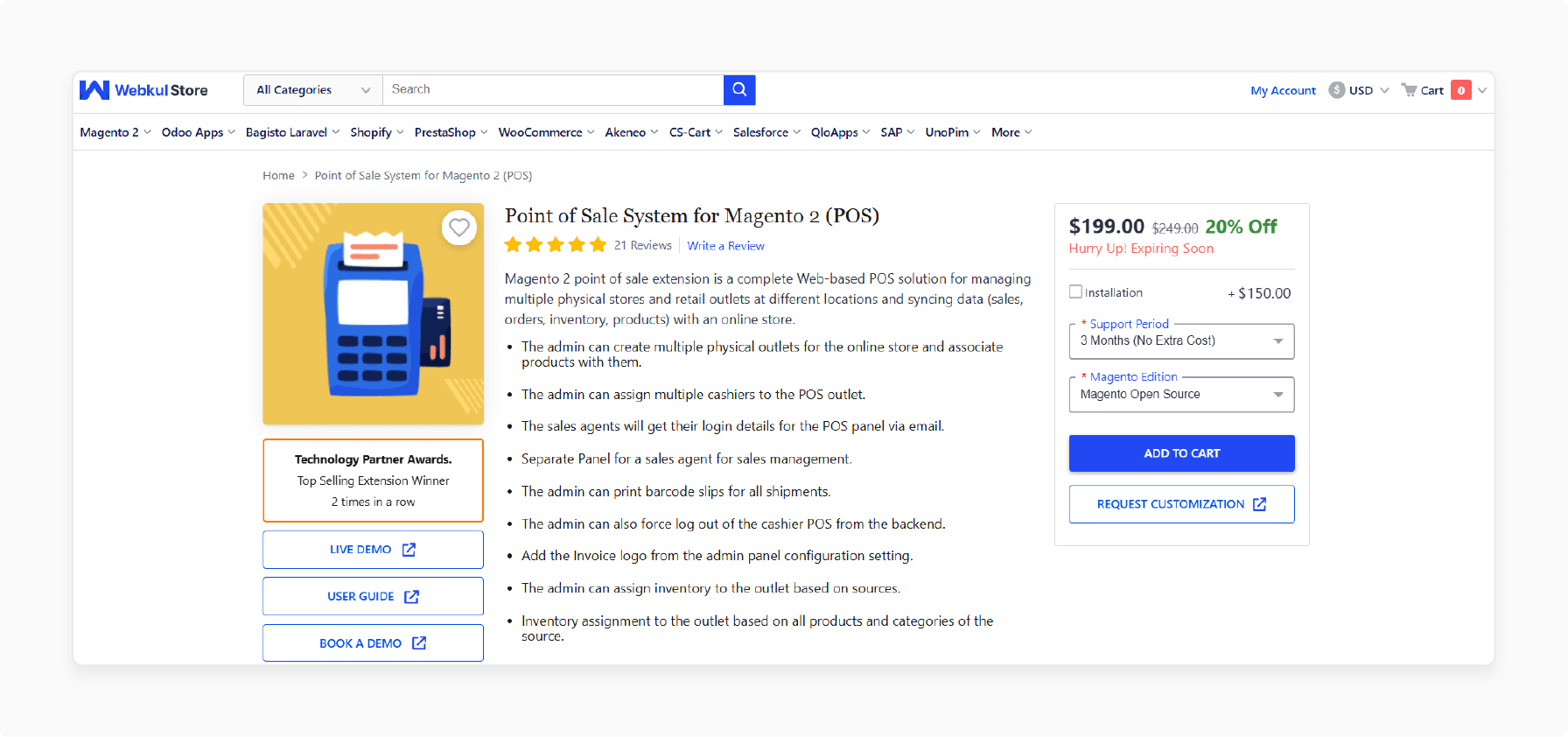Open the Support Period dropdown
The image size is (1568, 737).
click(1181, 340)
